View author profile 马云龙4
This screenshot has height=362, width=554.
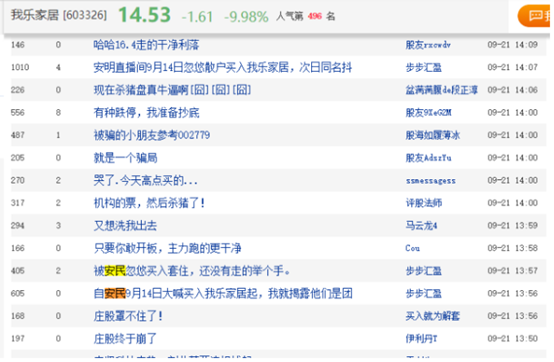(x=421, y=226)
